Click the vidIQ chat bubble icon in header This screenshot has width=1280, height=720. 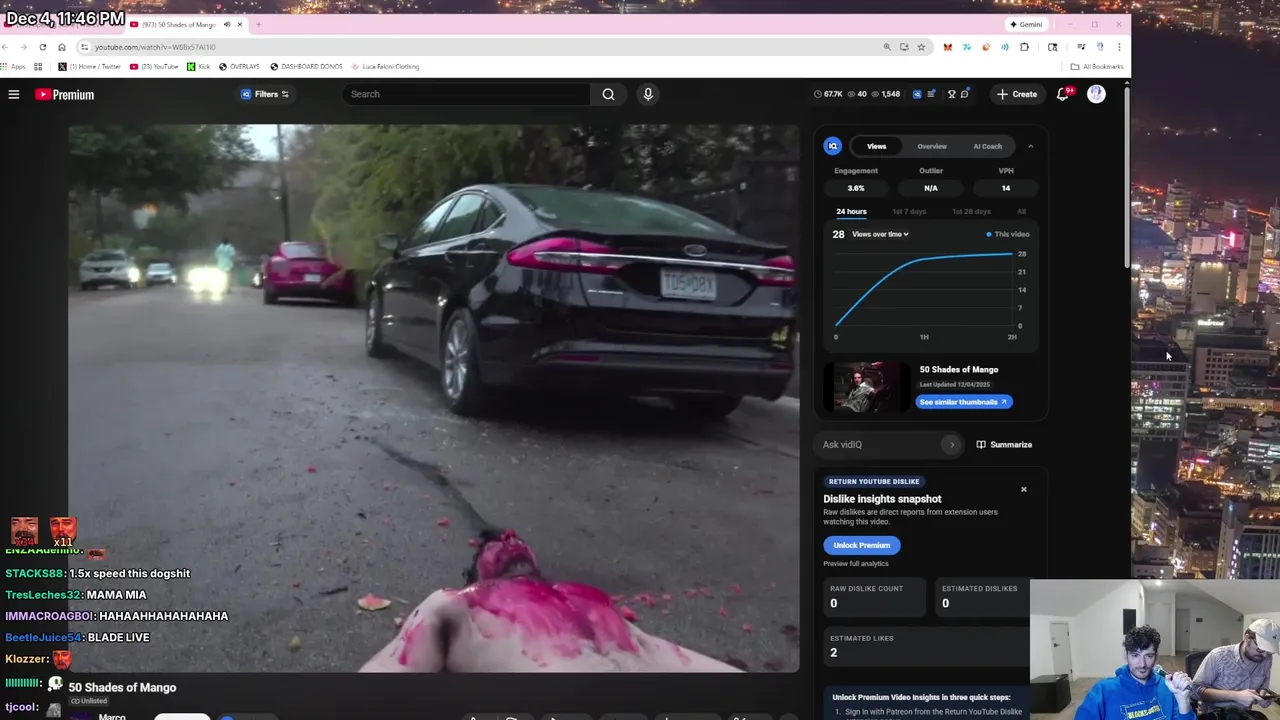click(965, 94)
